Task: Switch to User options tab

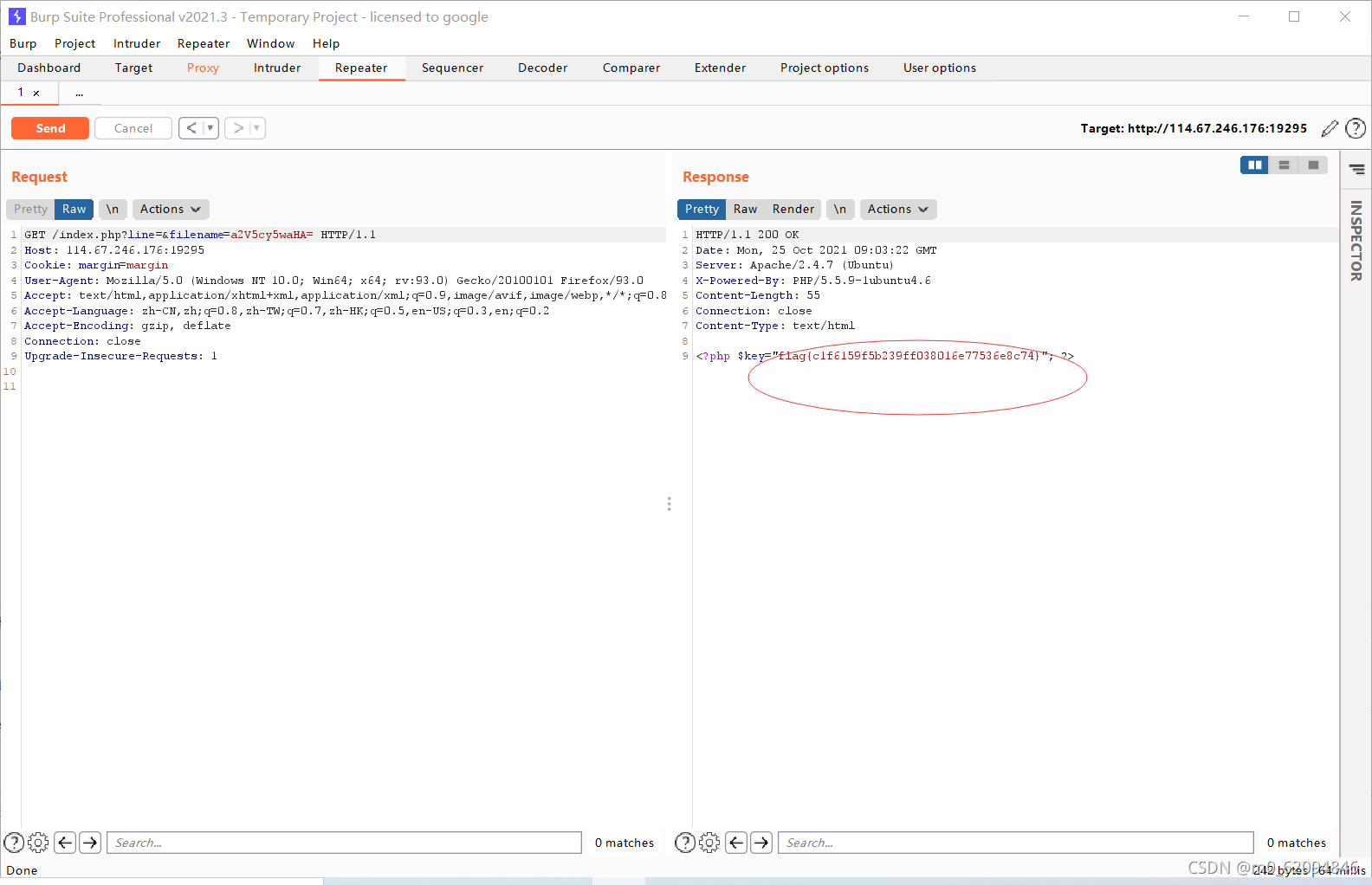Action: pyautogui.click(x=940, y=68)
